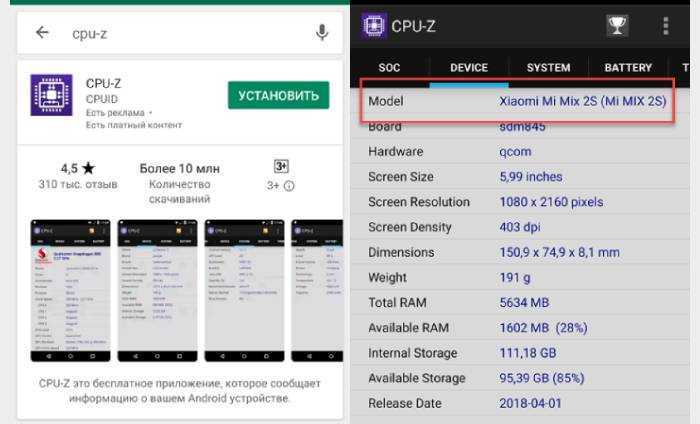Viewport: 700px width, 424px height.
Task: Tap the Hardware row label
Action: (396, 152)
